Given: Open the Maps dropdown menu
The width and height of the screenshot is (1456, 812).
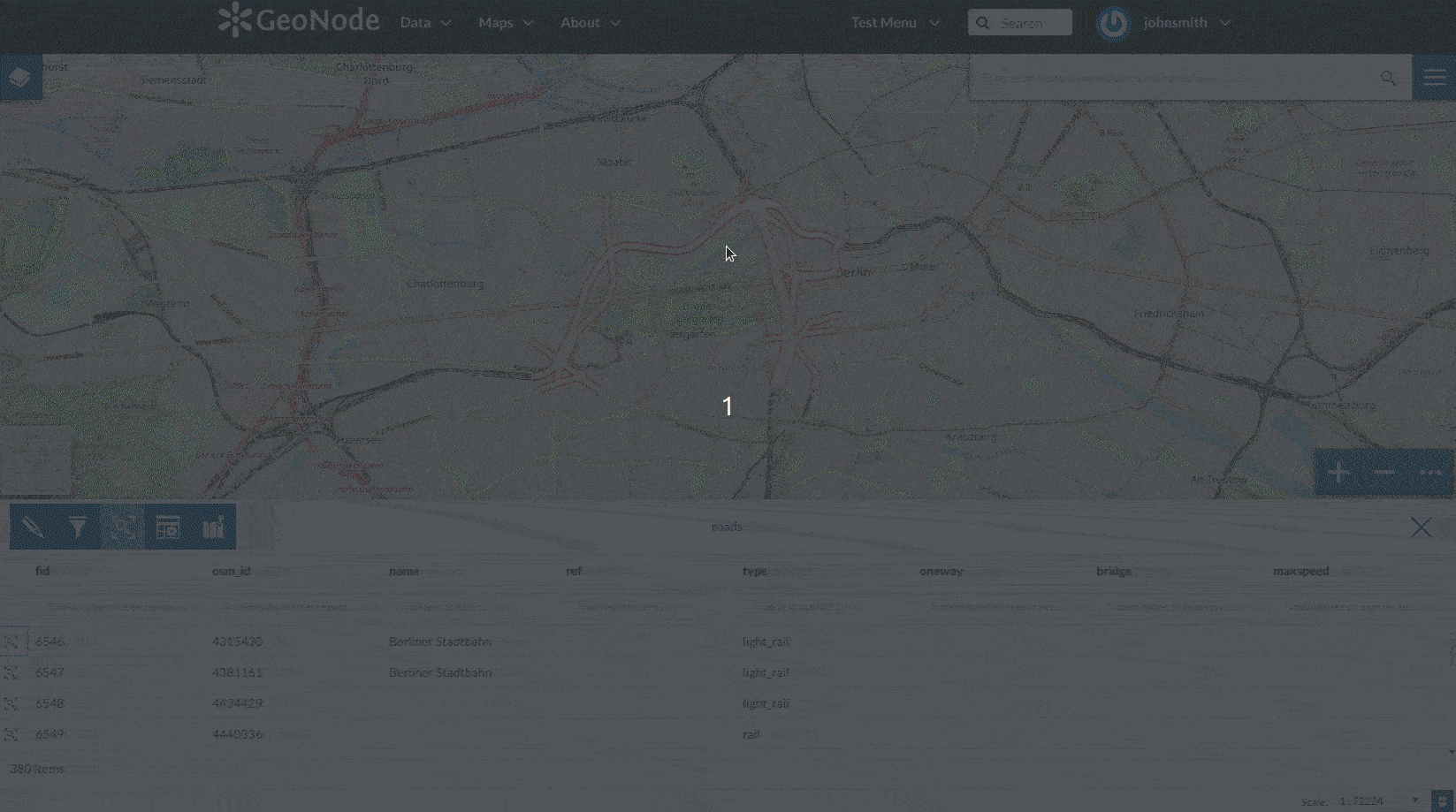Looking at the screenshot, I should pos(506,23).
